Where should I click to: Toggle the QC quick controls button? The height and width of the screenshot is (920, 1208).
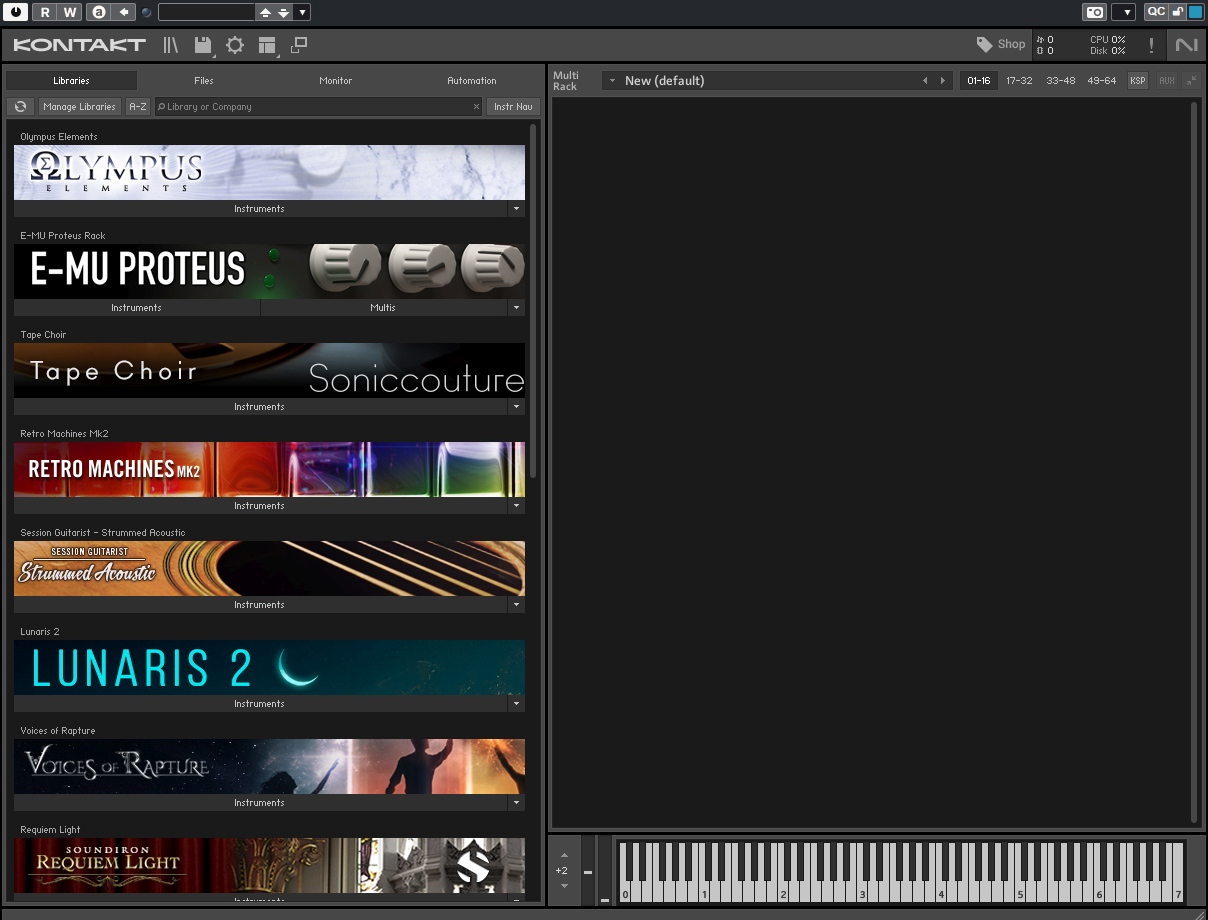click(x=1156, y=12)
